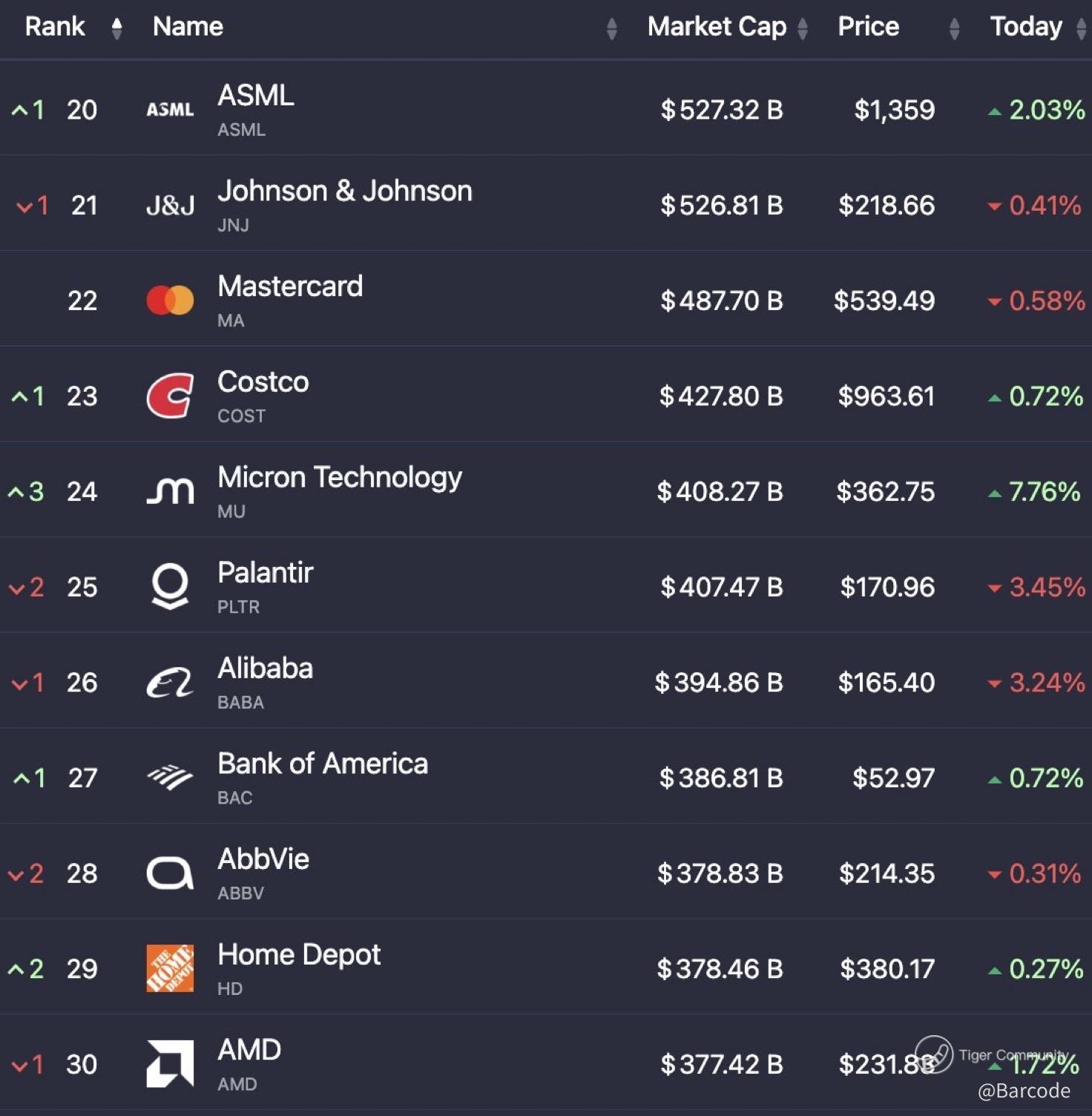Click the Today column header

(x=1026, y=27)
